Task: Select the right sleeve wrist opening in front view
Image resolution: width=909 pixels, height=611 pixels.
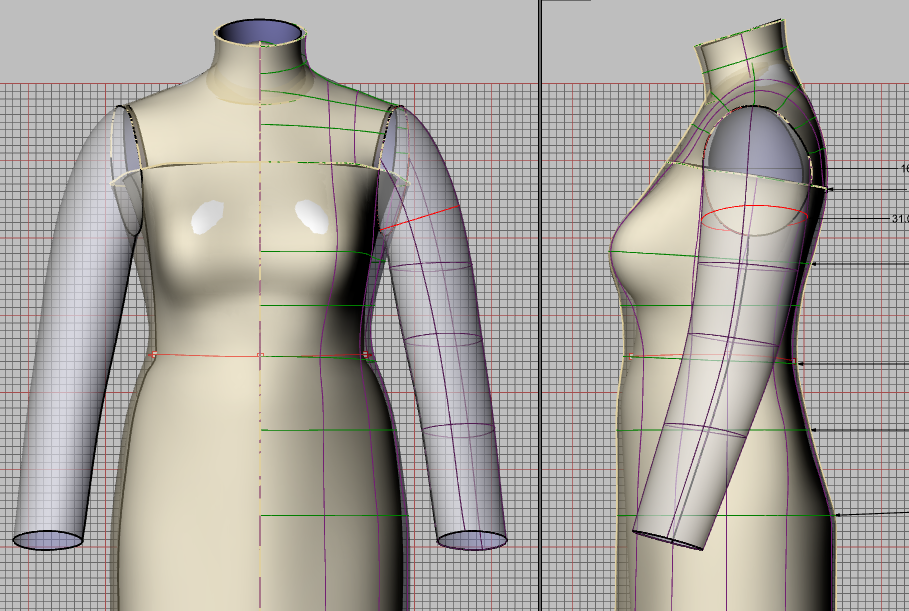Action: (472, 540)
